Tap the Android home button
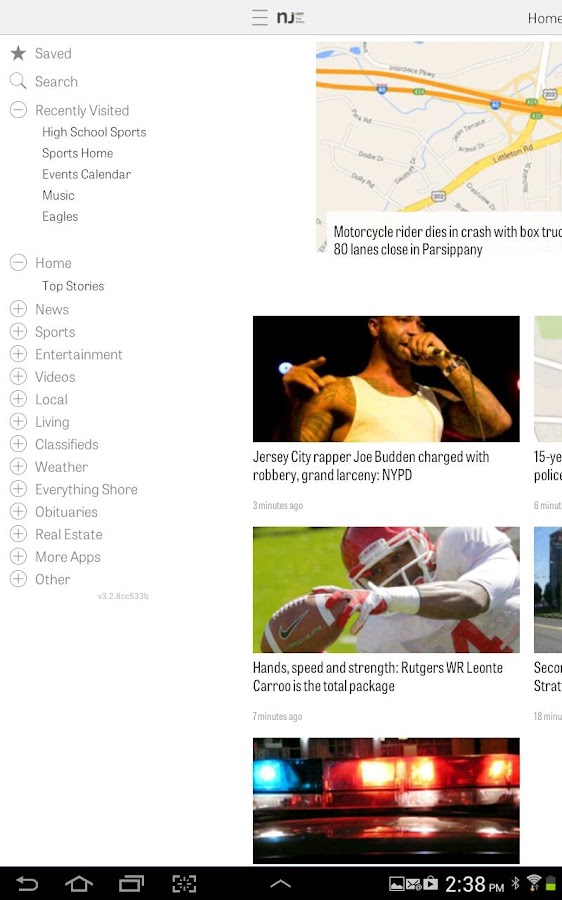 point(79,883)
